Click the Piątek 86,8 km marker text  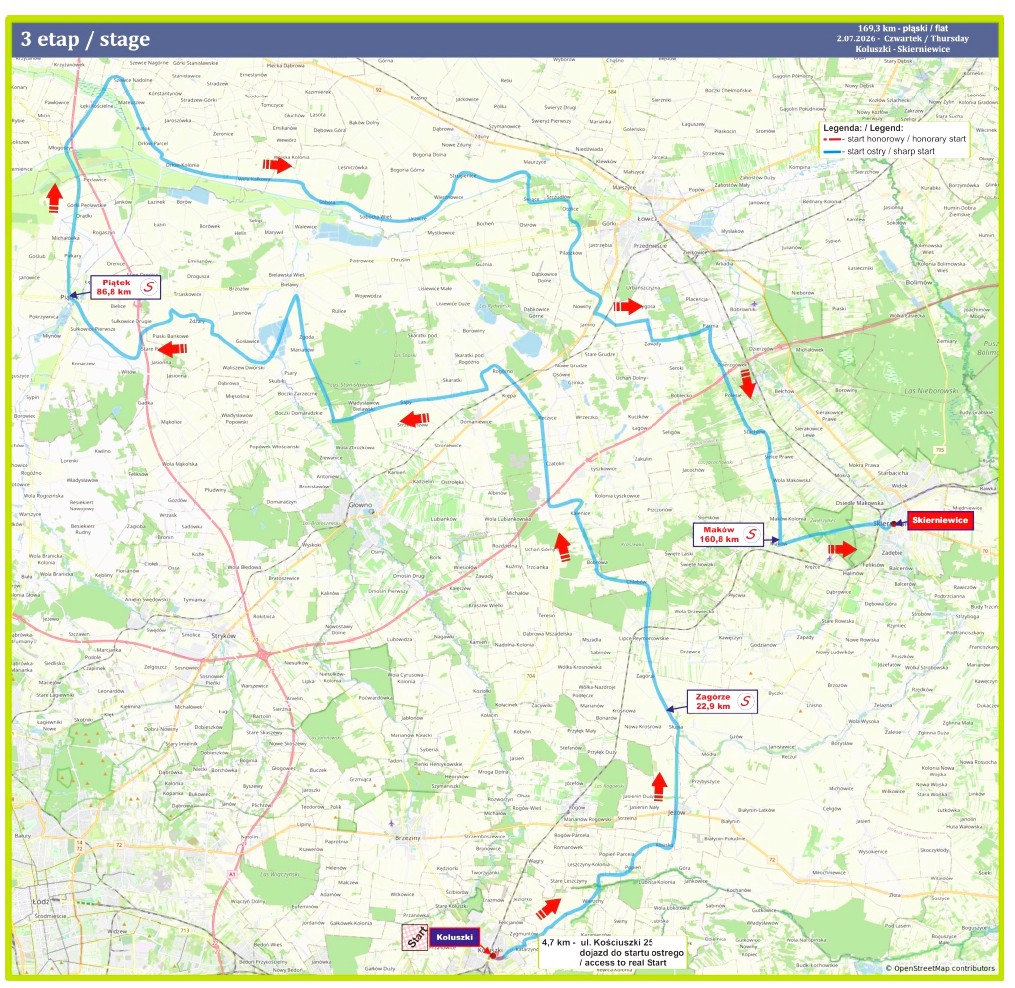[115, 287]
